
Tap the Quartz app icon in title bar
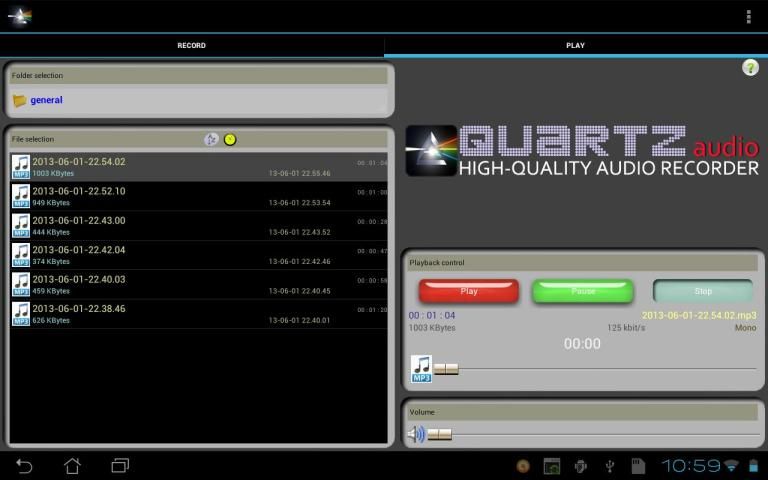(20, 16)
